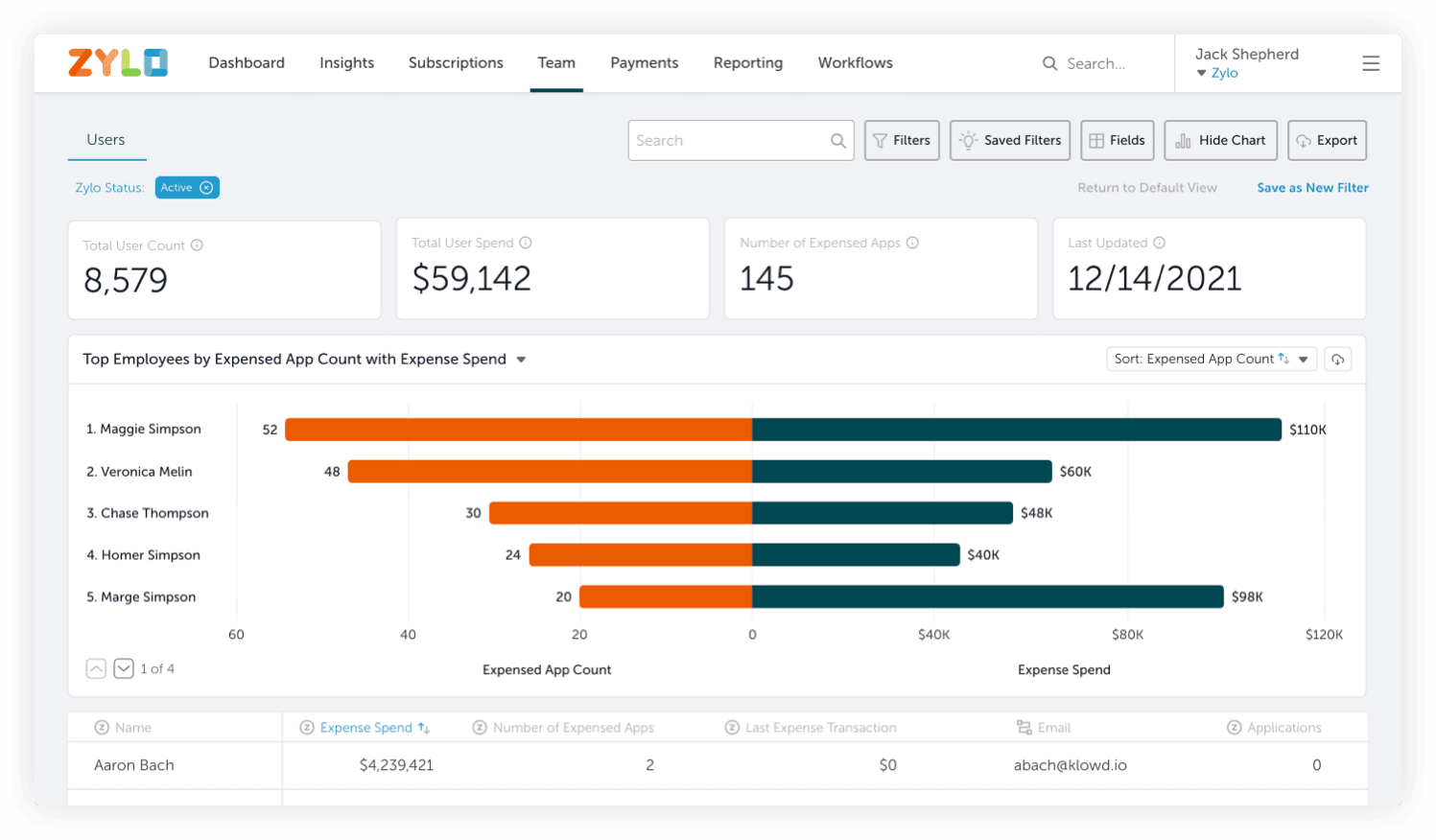The height and width of the screenshot is (840, 1436).
Task: Export the users list
Action: (1327, 140)
